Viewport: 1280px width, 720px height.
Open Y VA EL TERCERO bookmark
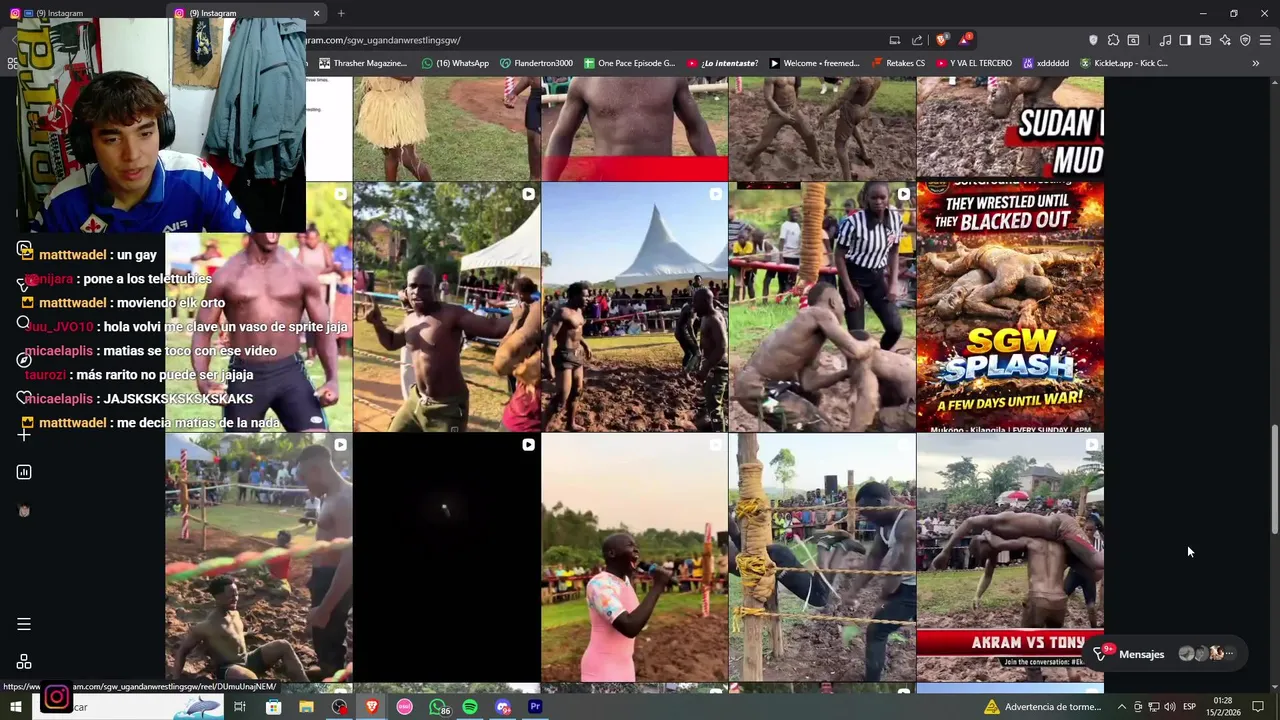(x=973, y=63)
